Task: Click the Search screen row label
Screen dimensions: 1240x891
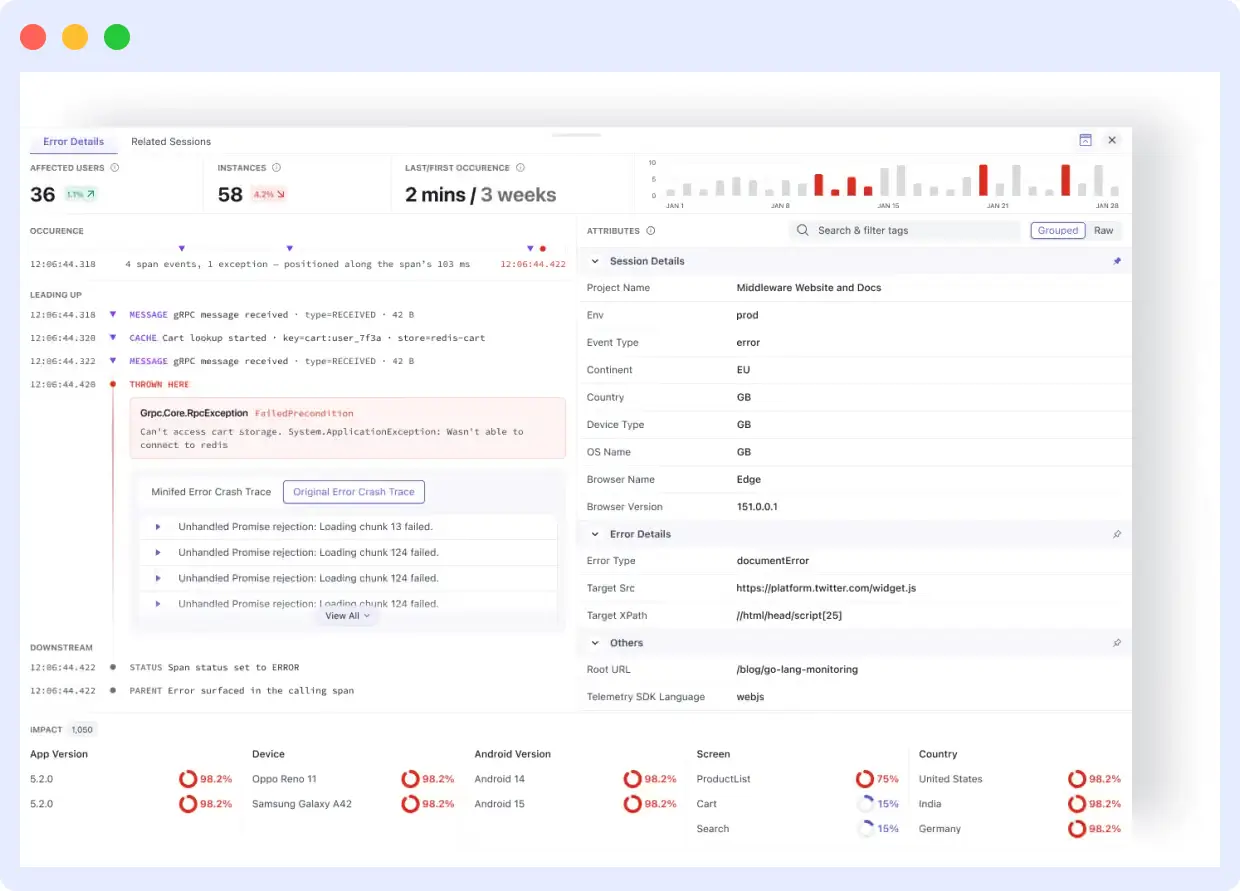Action: [713, 829]
